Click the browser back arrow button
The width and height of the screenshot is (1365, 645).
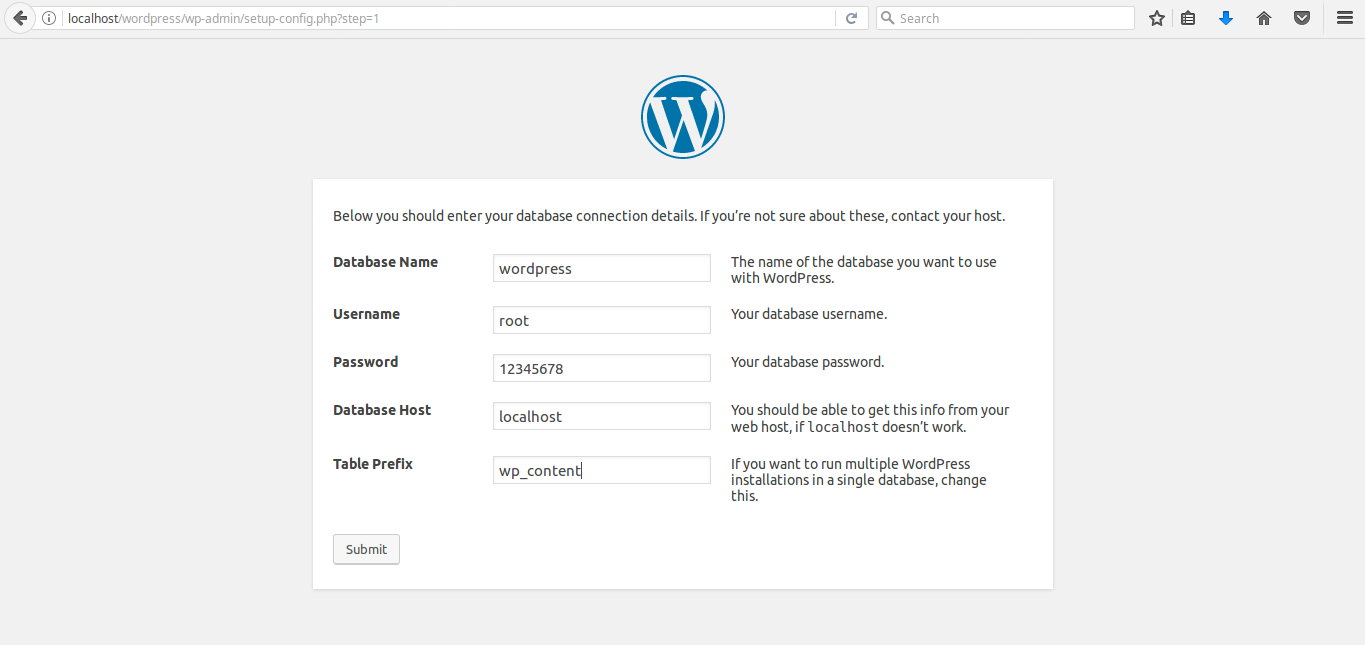[19, 18]
